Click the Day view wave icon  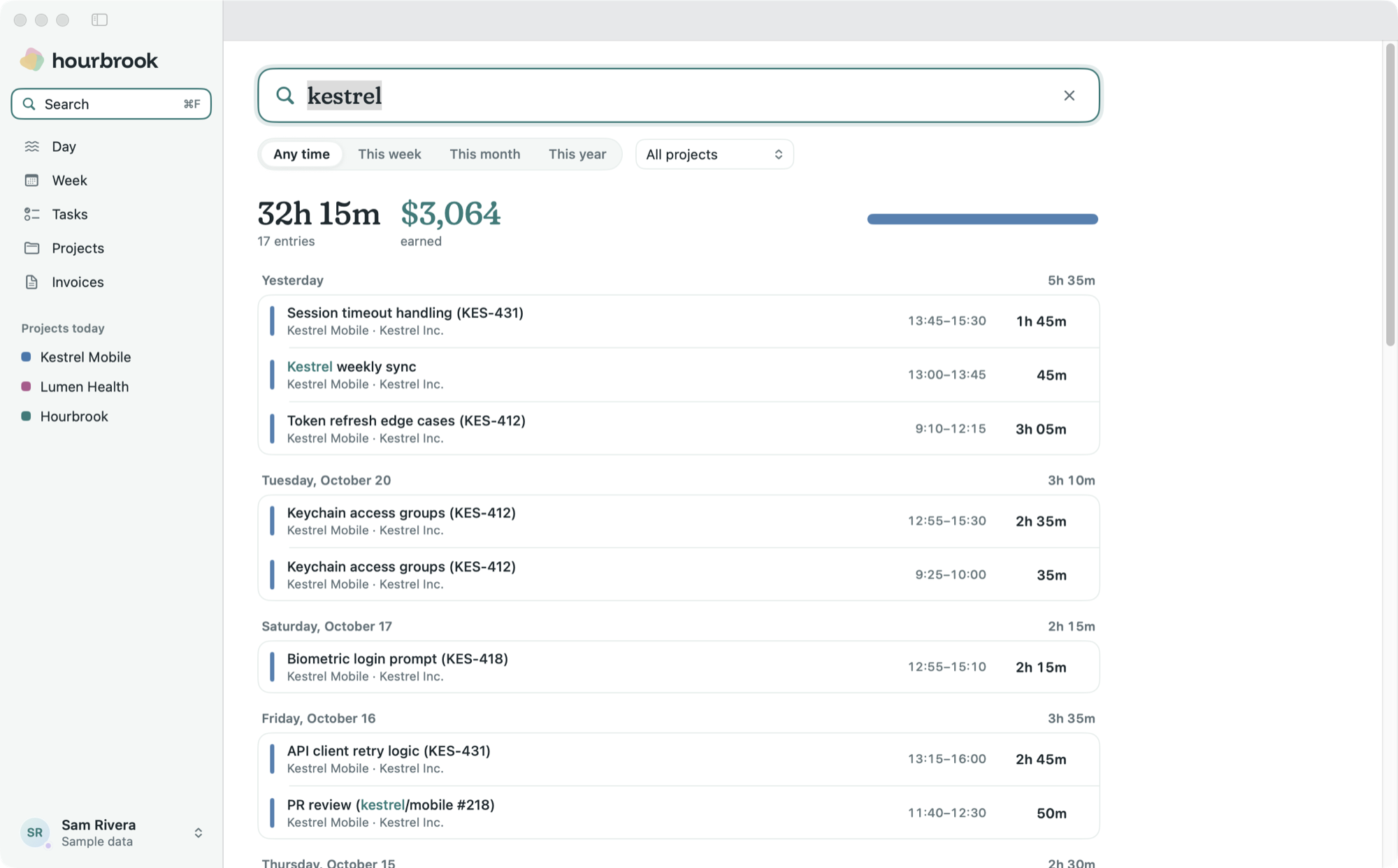pyautogui.click(x=31, y=146)
